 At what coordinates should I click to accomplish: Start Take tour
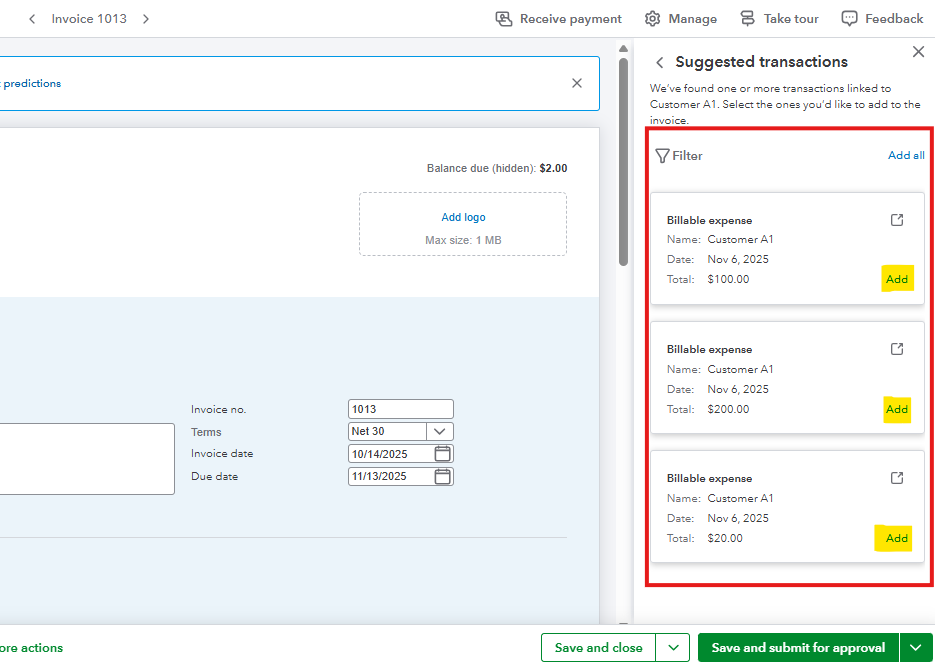pos(779,19)
